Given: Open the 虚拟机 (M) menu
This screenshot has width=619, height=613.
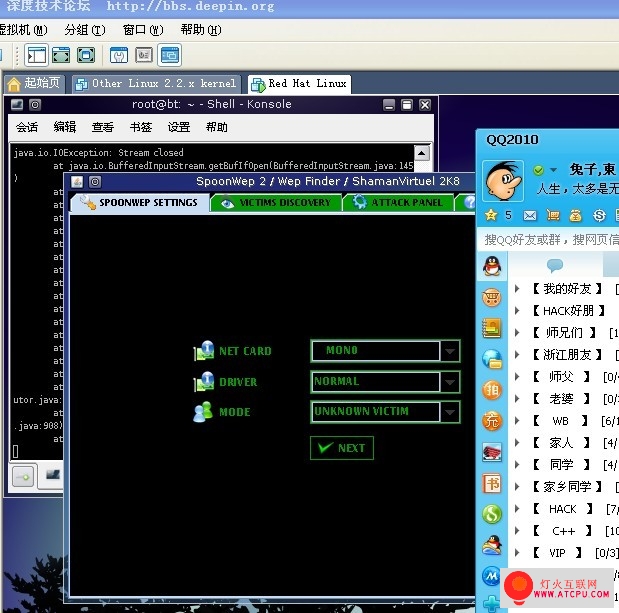Looking at the screenshot, I should click(x=23, y=30).
